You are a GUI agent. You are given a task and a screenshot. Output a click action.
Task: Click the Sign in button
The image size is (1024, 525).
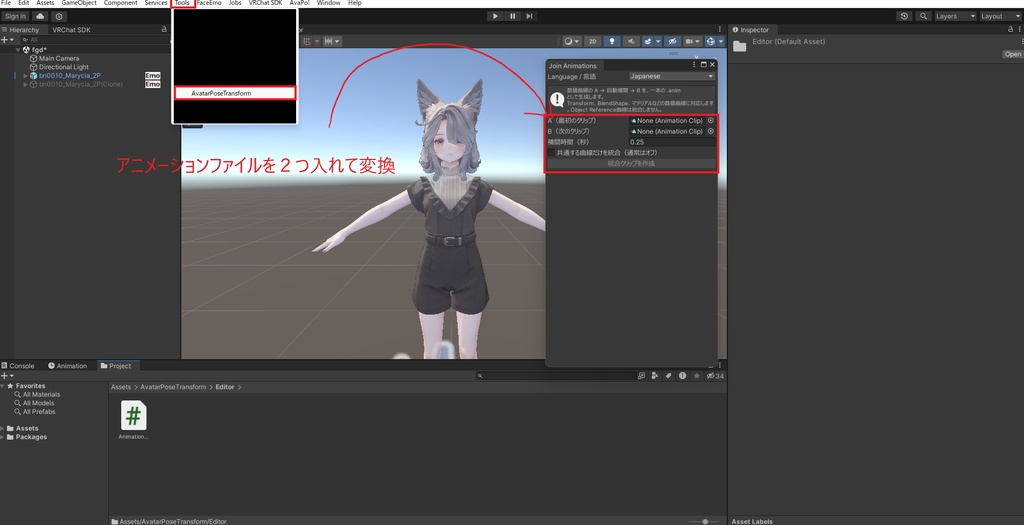[16, 16]
